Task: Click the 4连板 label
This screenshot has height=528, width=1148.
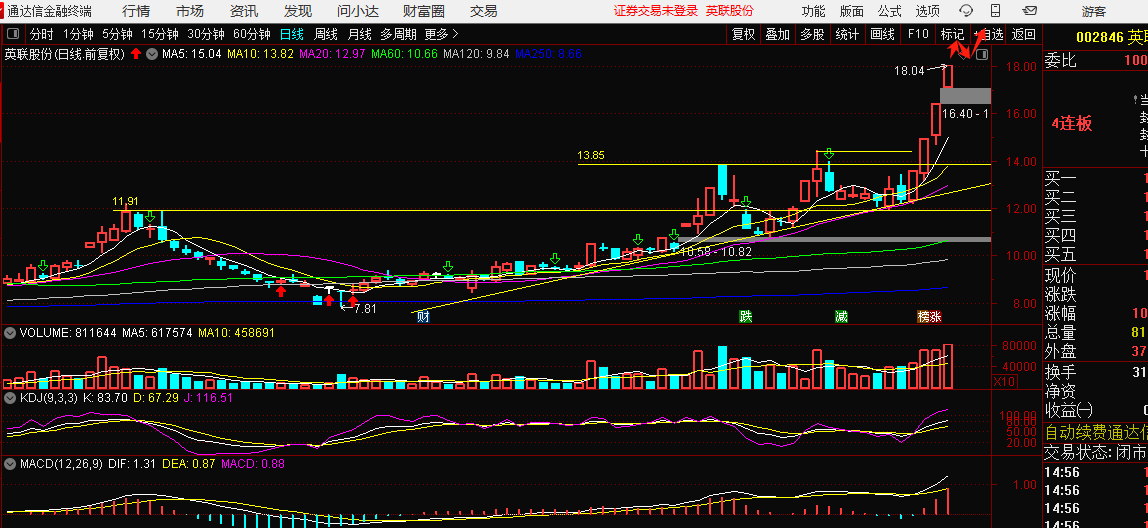Action: tap(1071, 124)
